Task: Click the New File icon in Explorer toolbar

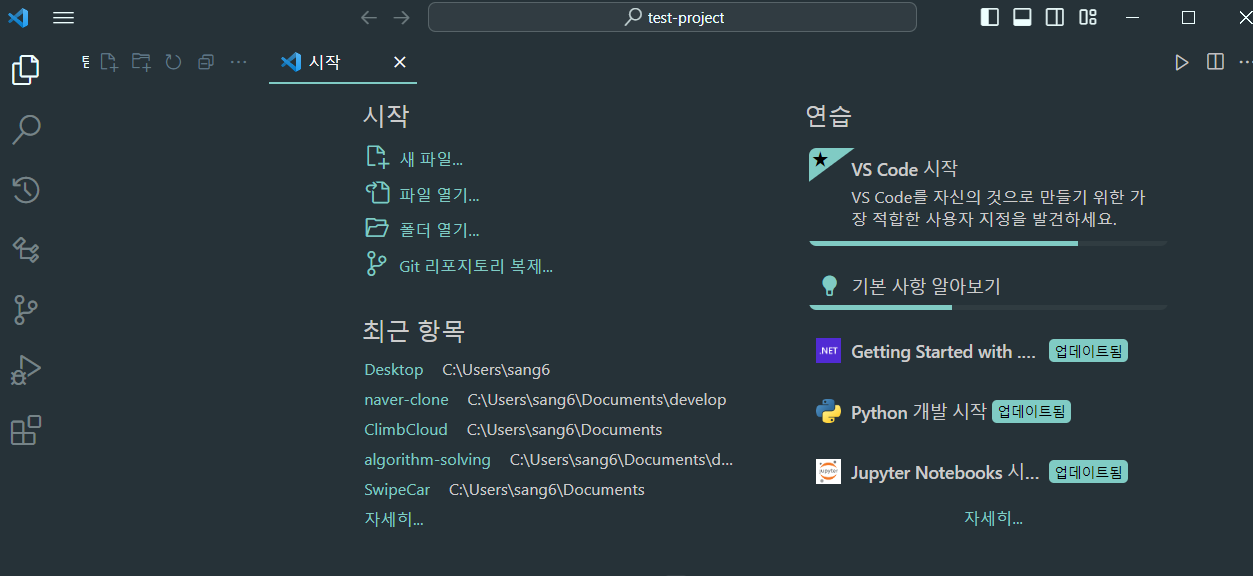Action: pyautogui.click(x=109, y=62)
